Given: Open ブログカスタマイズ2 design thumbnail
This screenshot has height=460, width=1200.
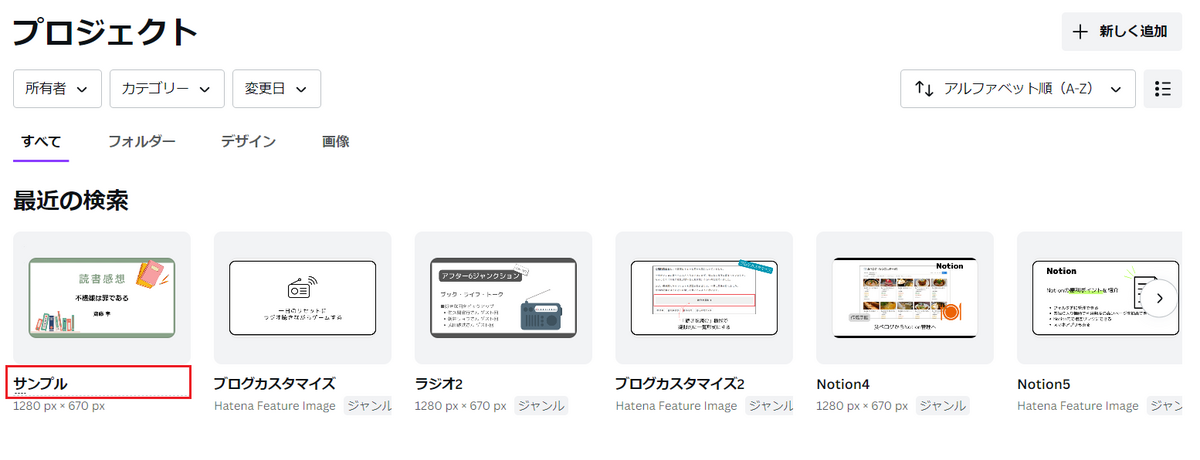Looking at the screenshot, I should click(x=704, y=298).
